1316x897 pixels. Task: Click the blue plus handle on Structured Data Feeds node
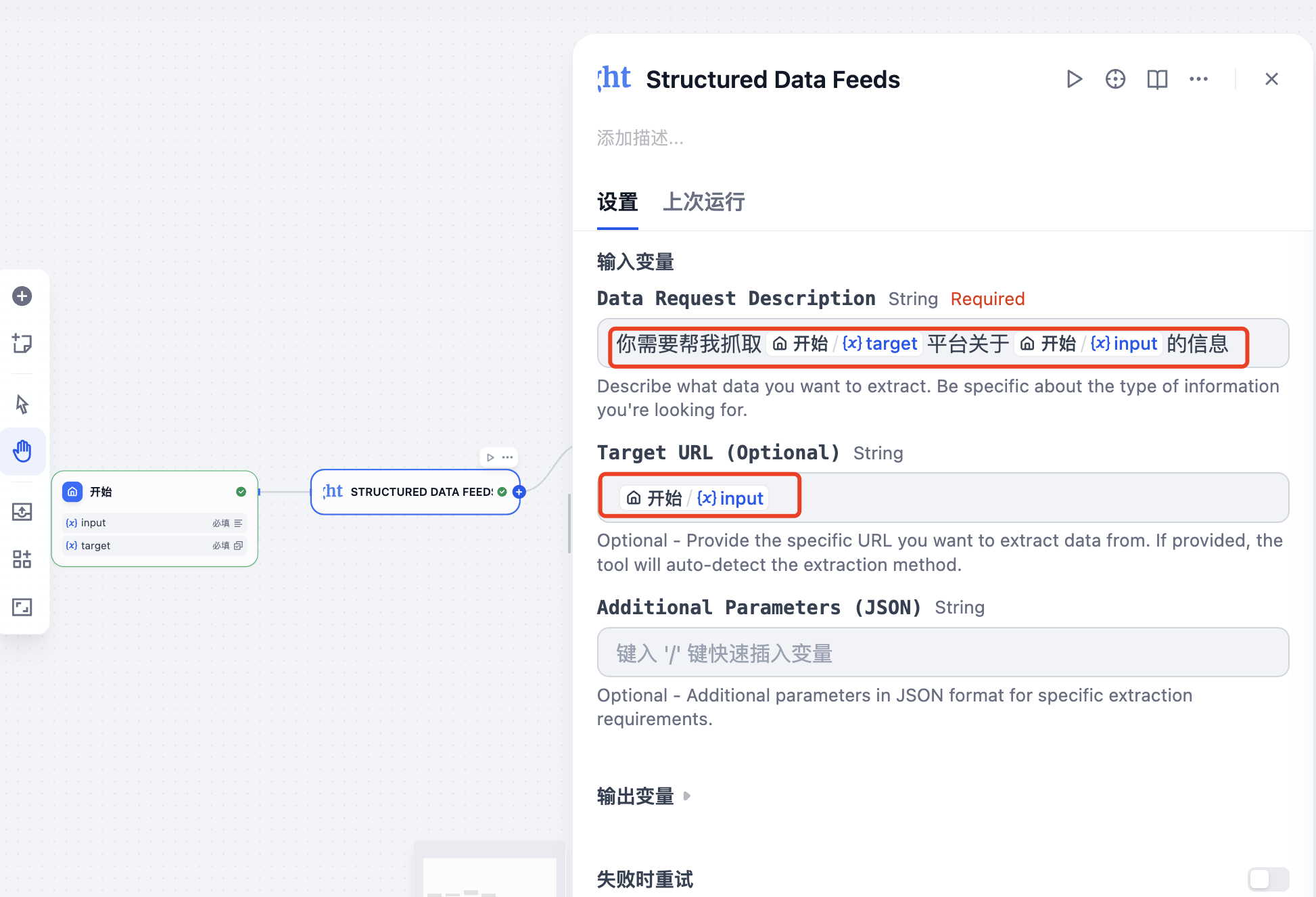tap(519, 492)
